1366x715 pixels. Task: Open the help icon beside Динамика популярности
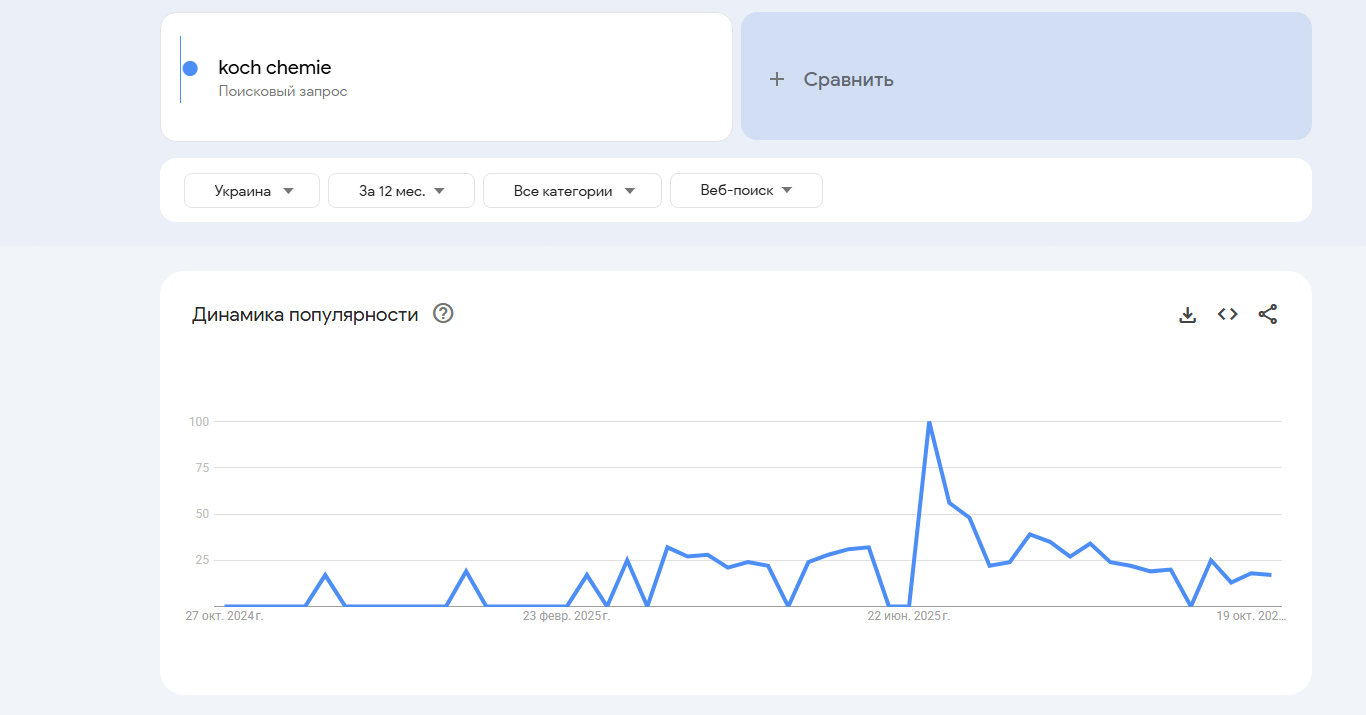pos(443,314)
